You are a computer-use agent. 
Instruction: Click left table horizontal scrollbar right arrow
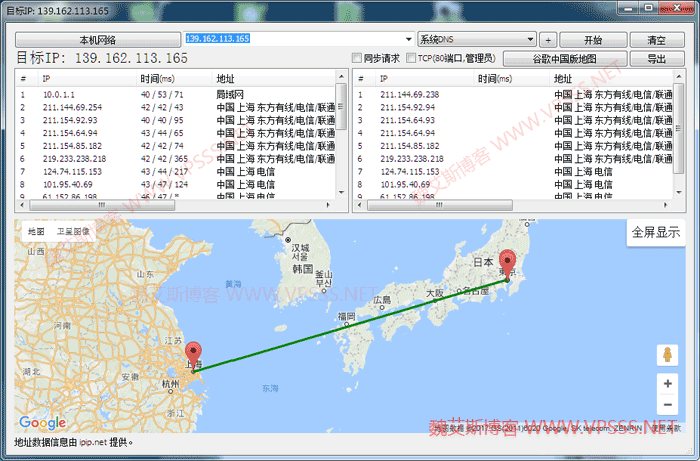(x=329, y=205)
